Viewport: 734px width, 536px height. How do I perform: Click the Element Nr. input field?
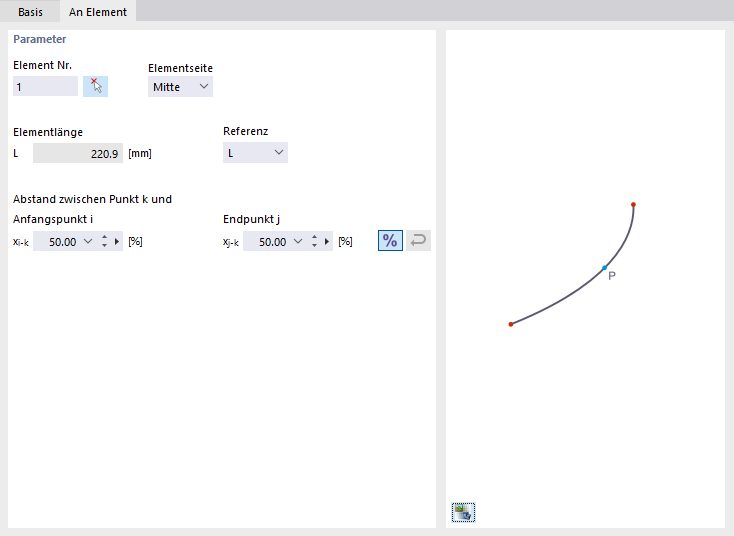[45, 87]
